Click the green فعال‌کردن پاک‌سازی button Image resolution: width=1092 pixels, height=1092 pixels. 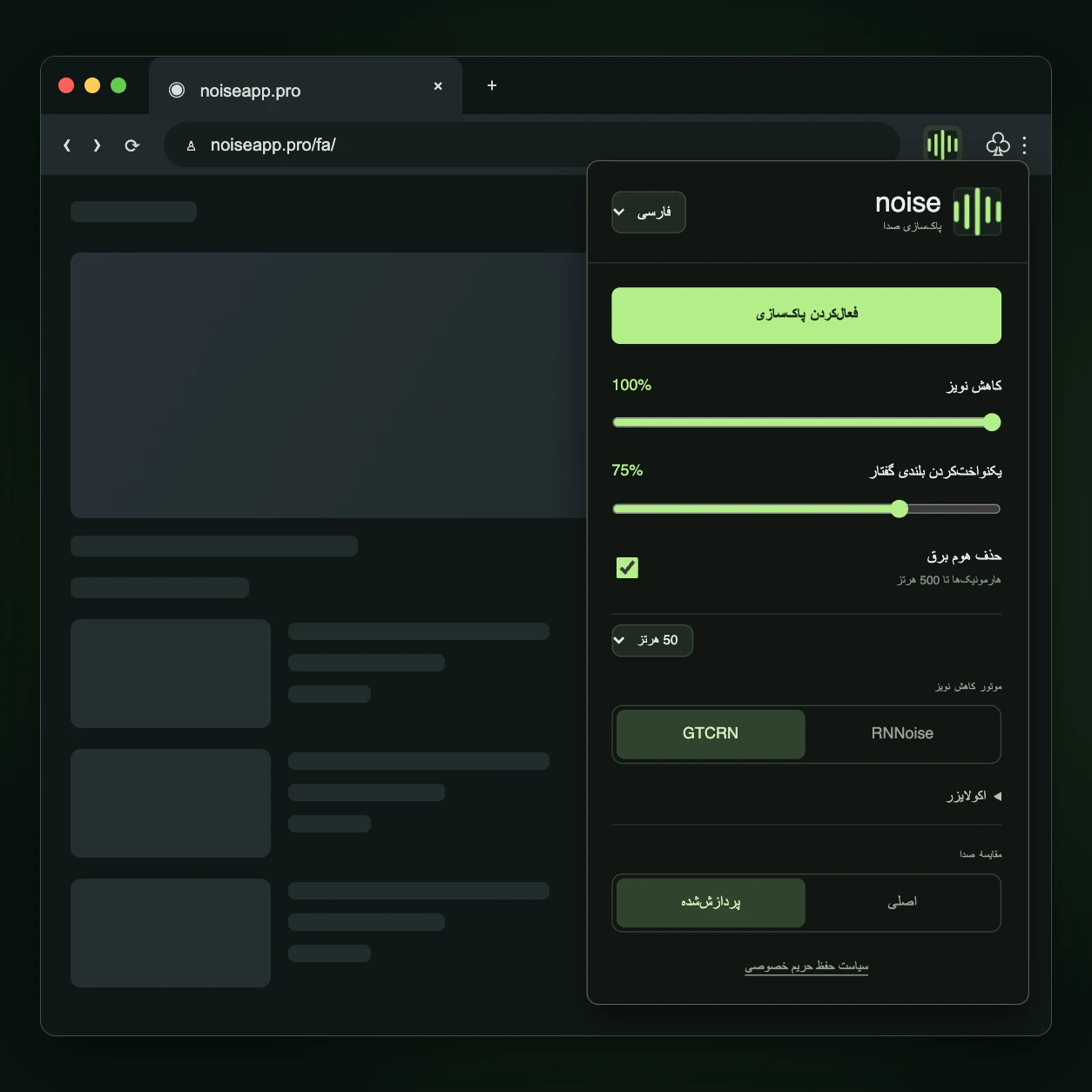tap(806, 315)
